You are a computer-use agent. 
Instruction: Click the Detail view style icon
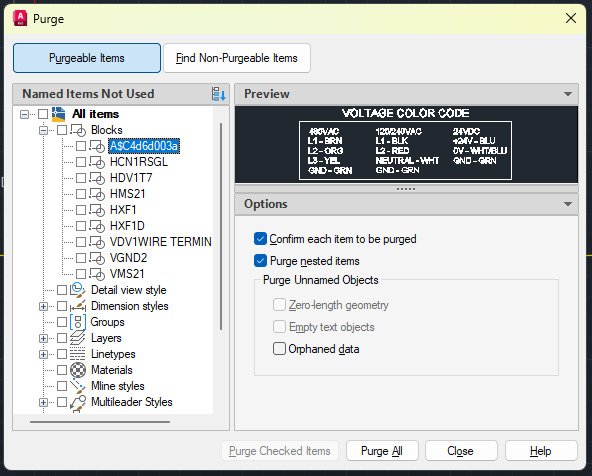tap(78, 290)
